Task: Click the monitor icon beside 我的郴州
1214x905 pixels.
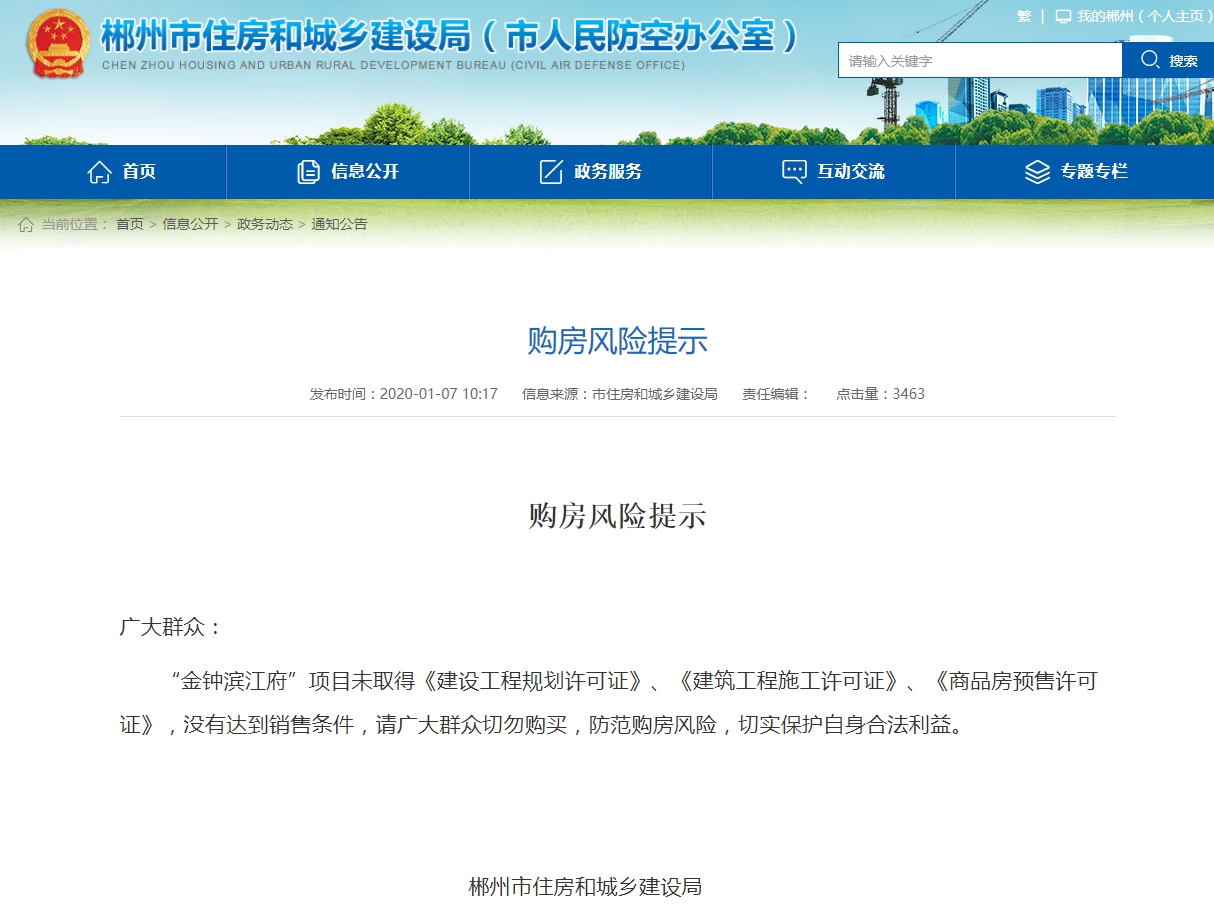Action: click(x=1063, y=17)
